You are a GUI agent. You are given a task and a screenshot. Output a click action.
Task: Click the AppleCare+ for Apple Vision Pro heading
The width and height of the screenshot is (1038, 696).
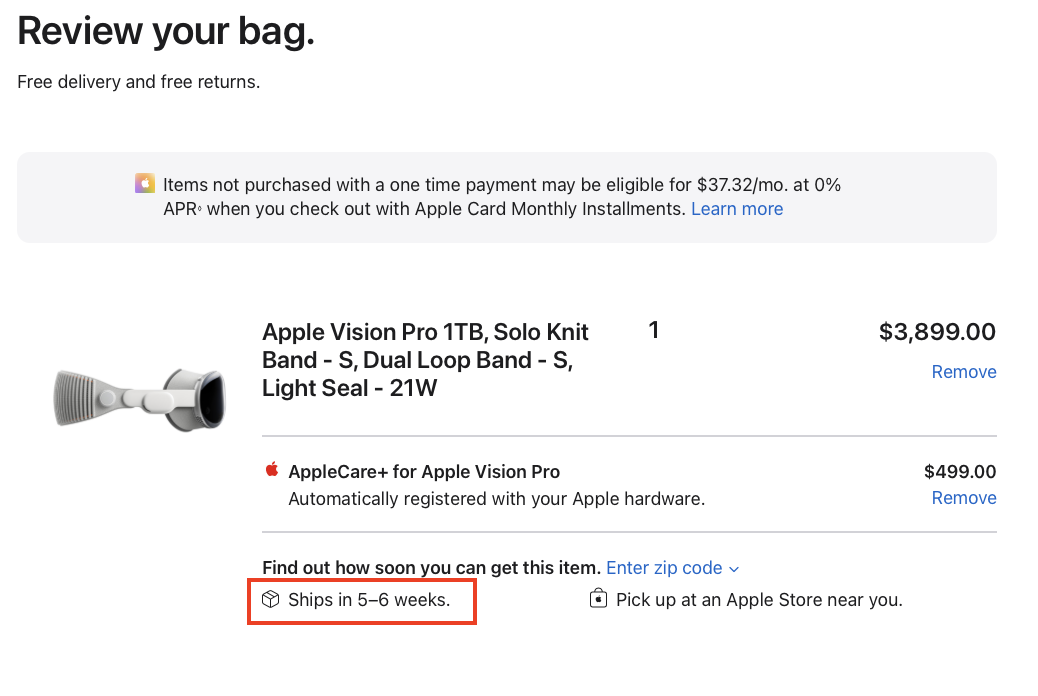[x=424, y=472]
